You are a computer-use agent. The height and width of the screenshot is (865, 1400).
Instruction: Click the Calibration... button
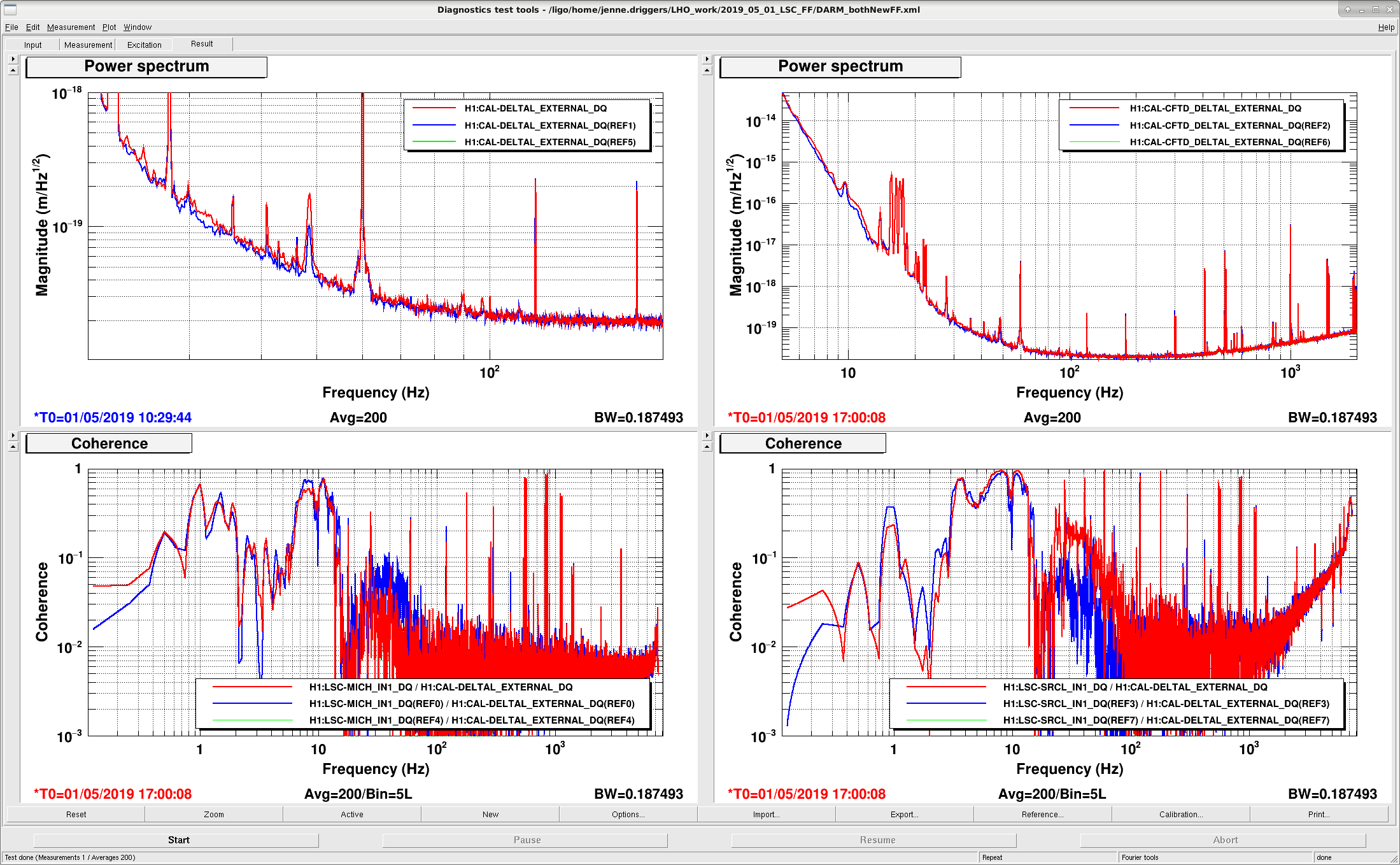click(1180, 815)
